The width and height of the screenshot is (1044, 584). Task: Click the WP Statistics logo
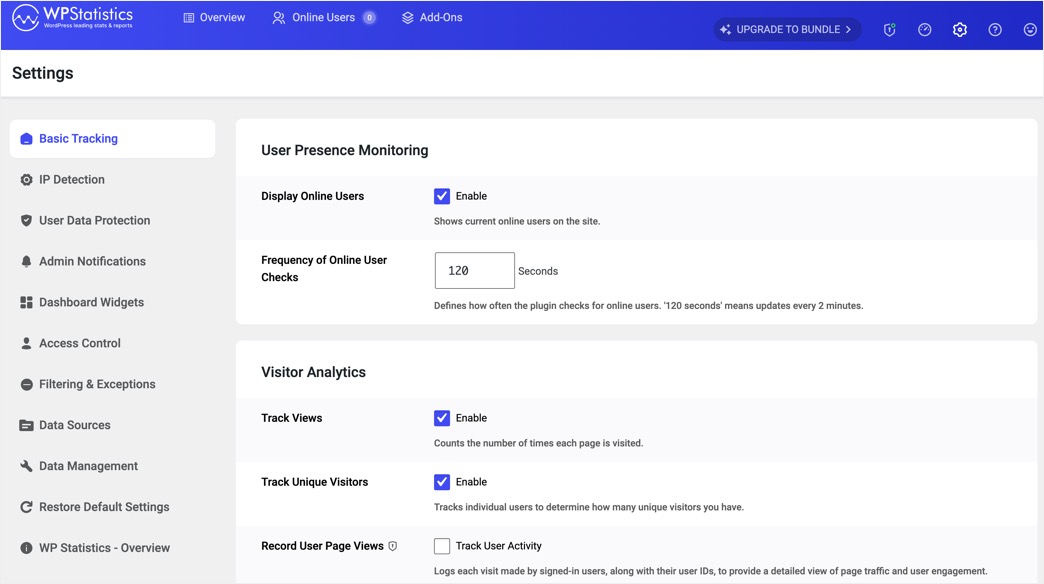pyautogui.click(x=72, y=17)
